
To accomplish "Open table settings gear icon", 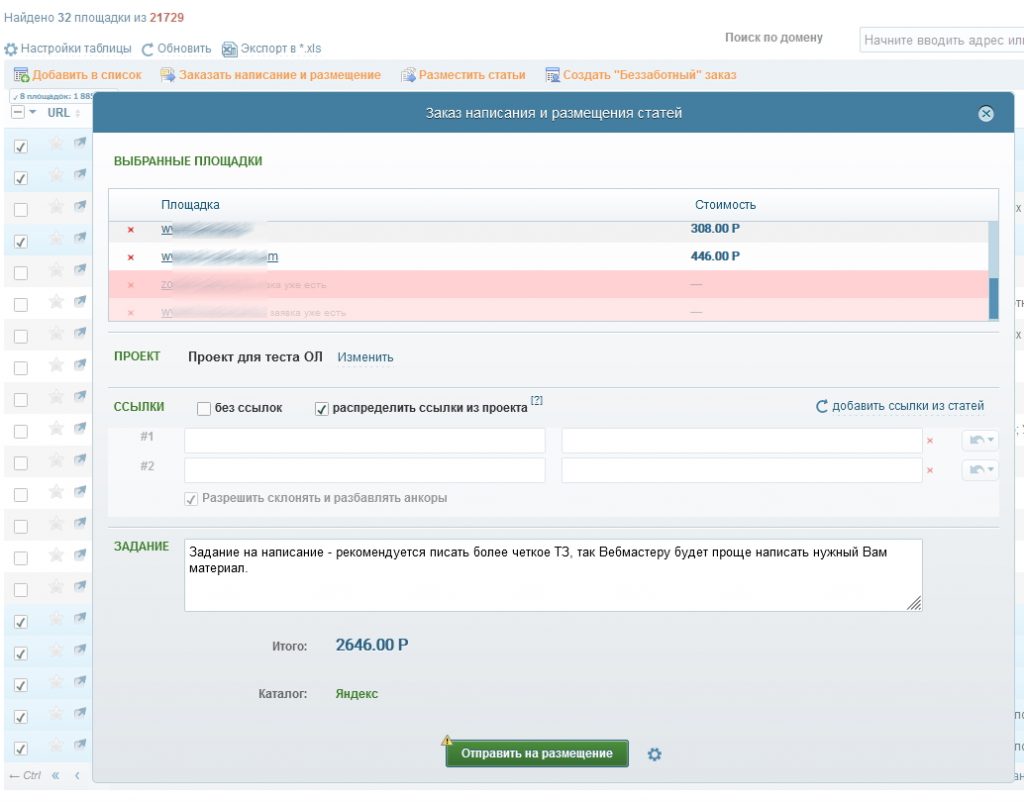I will tap(10, 49).
